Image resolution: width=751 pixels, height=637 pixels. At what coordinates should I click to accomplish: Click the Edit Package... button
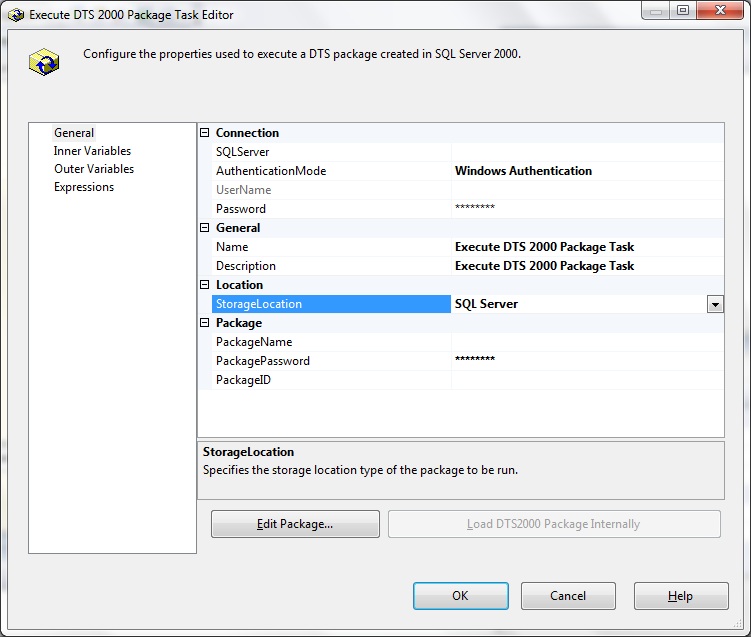click(x=295, y=524)
